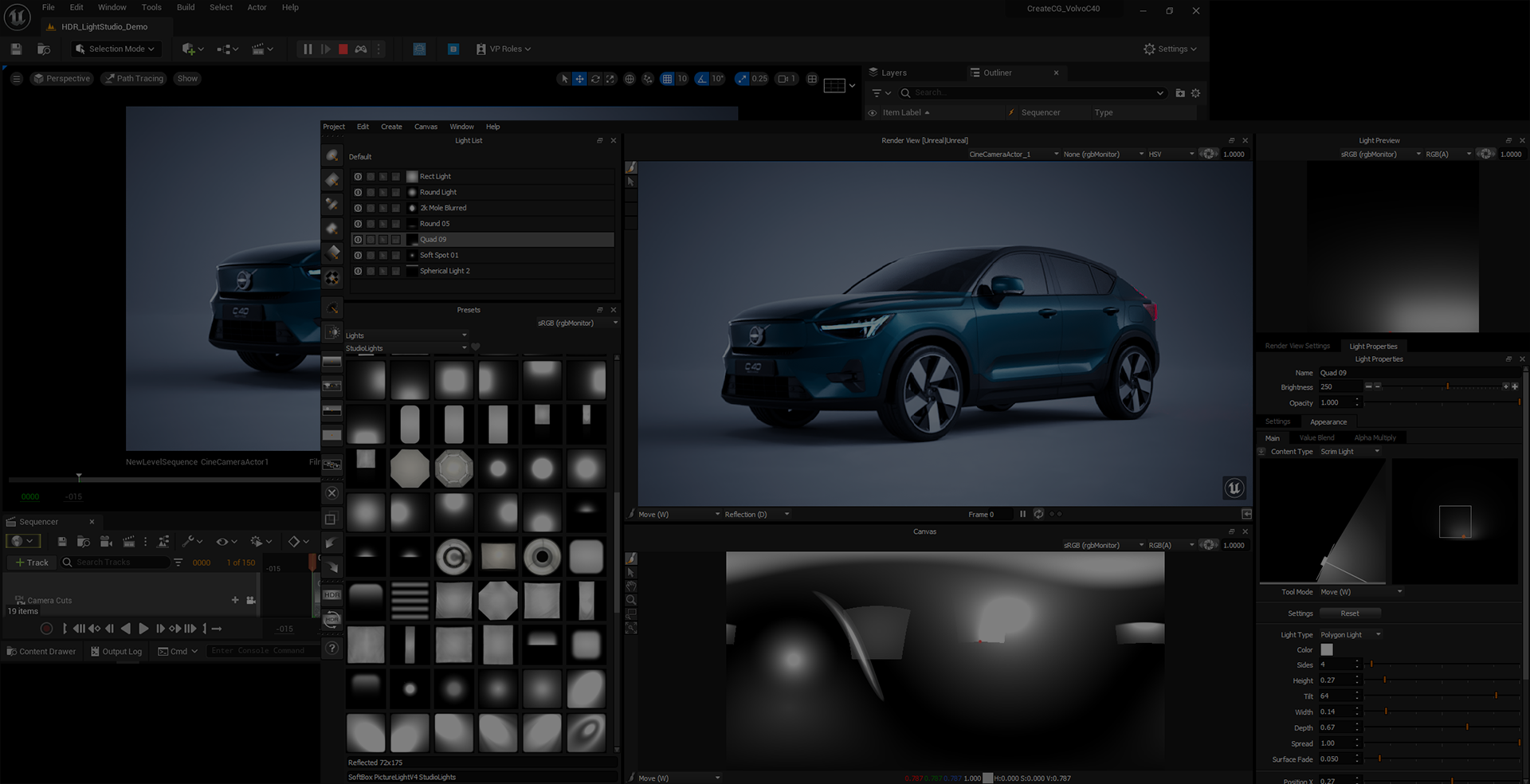Save the current level with the floppy icon in the Unreal main toolbar
Viewport: 1530px width, 784px height.
tap(16, 49)
